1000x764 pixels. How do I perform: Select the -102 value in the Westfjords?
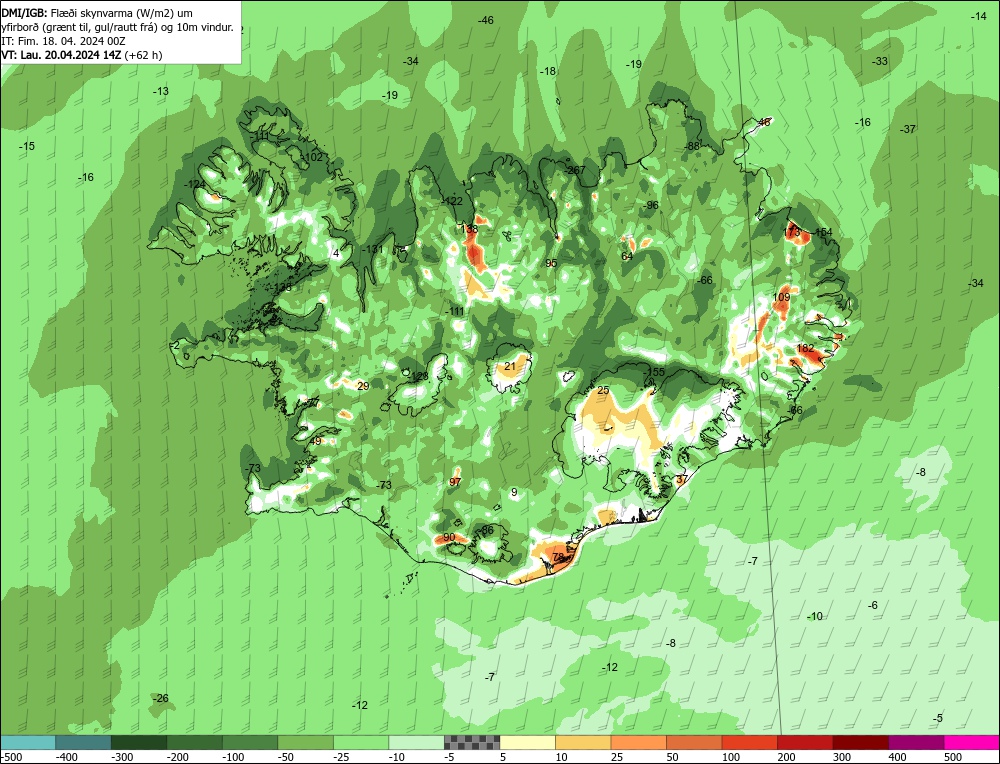point(312,157)
